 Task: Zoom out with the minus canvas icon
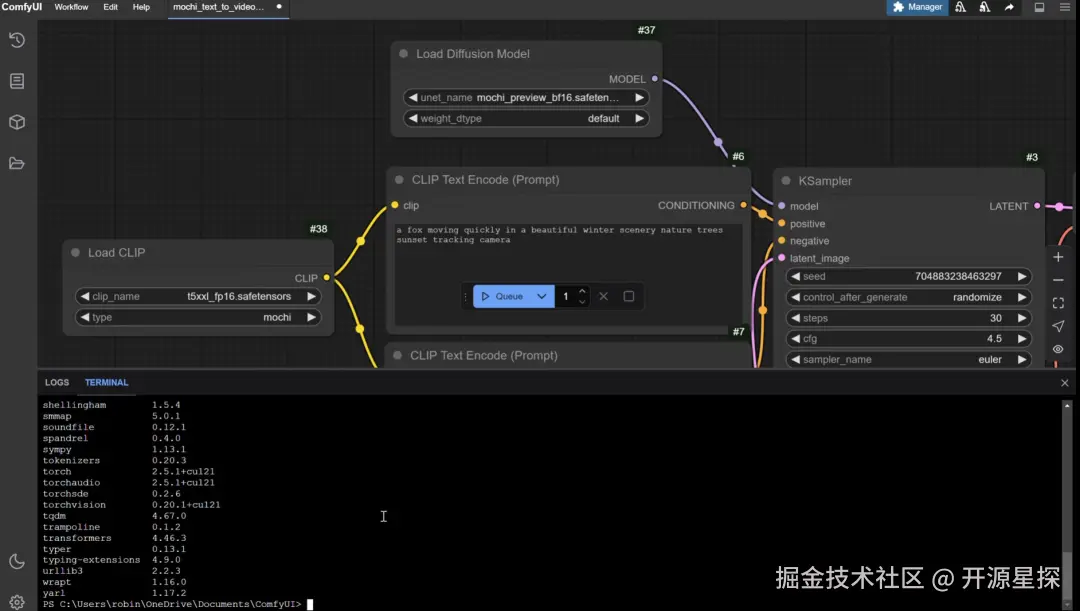[1059, 280]
